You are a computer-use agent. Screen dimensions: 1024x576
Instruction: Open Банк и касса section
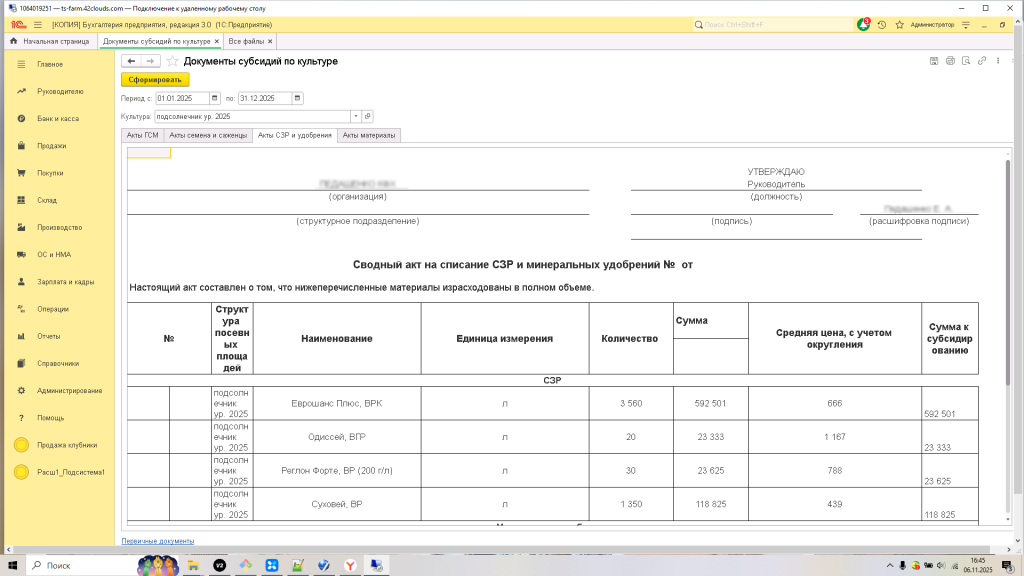click(57, 119)
